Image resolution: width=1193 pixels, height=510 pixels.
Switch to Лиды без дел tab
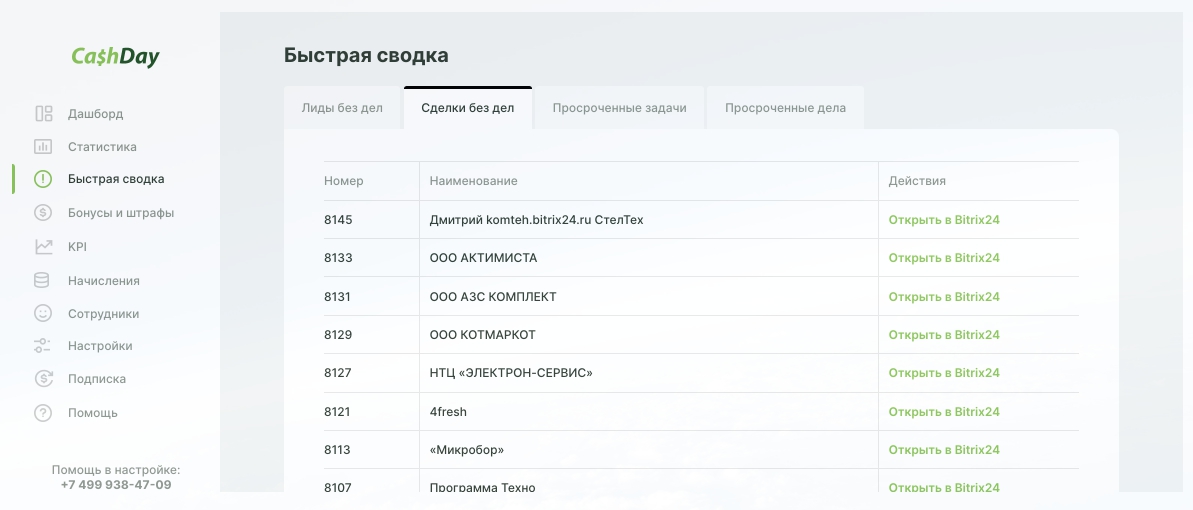tap(342, 107)
